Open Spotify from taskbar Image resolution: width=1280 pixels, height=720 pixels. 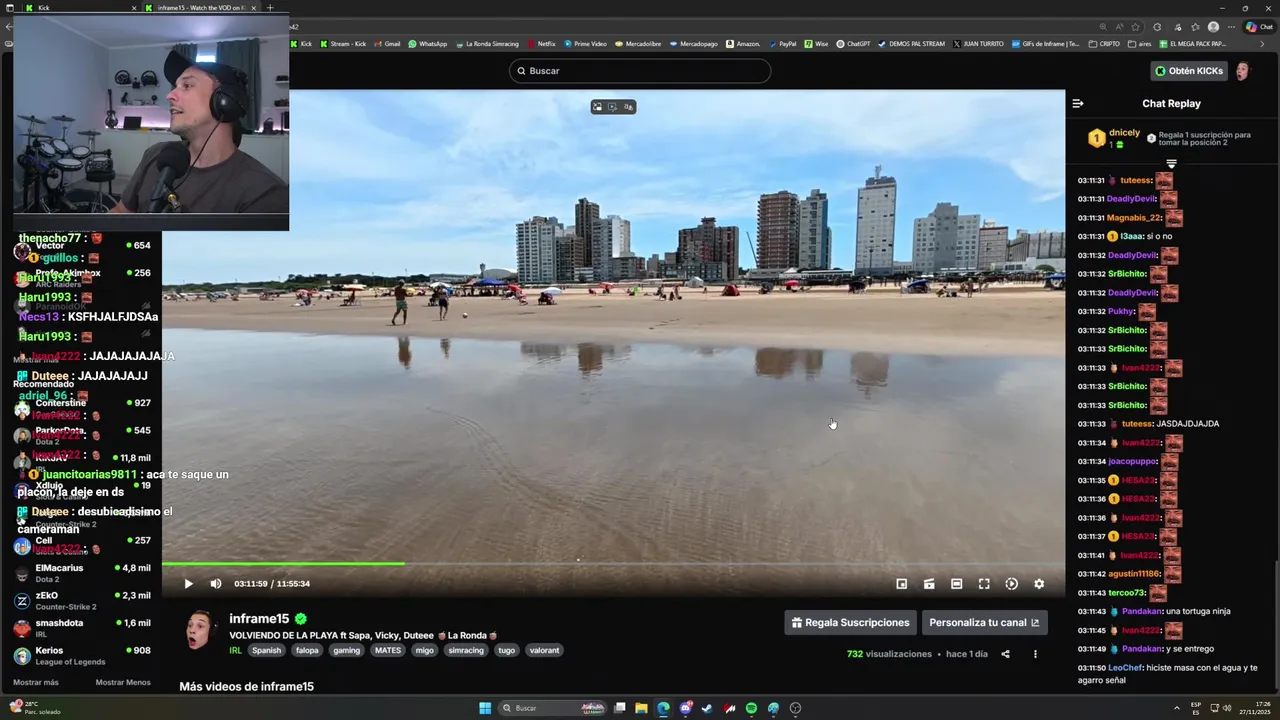point(751,708)
